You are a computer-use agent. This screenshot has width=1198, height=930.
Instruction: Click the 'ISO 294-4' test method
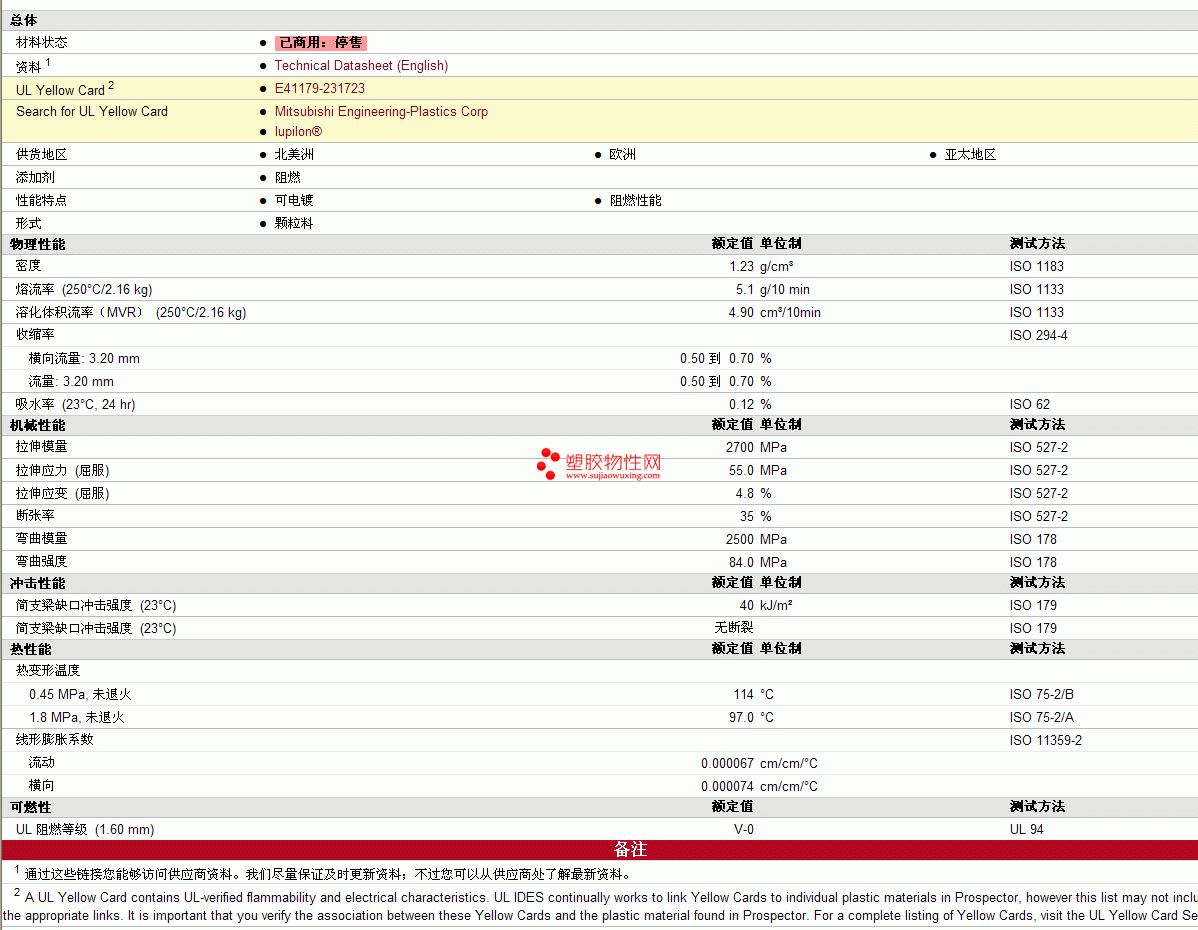tap(1038, 335)
